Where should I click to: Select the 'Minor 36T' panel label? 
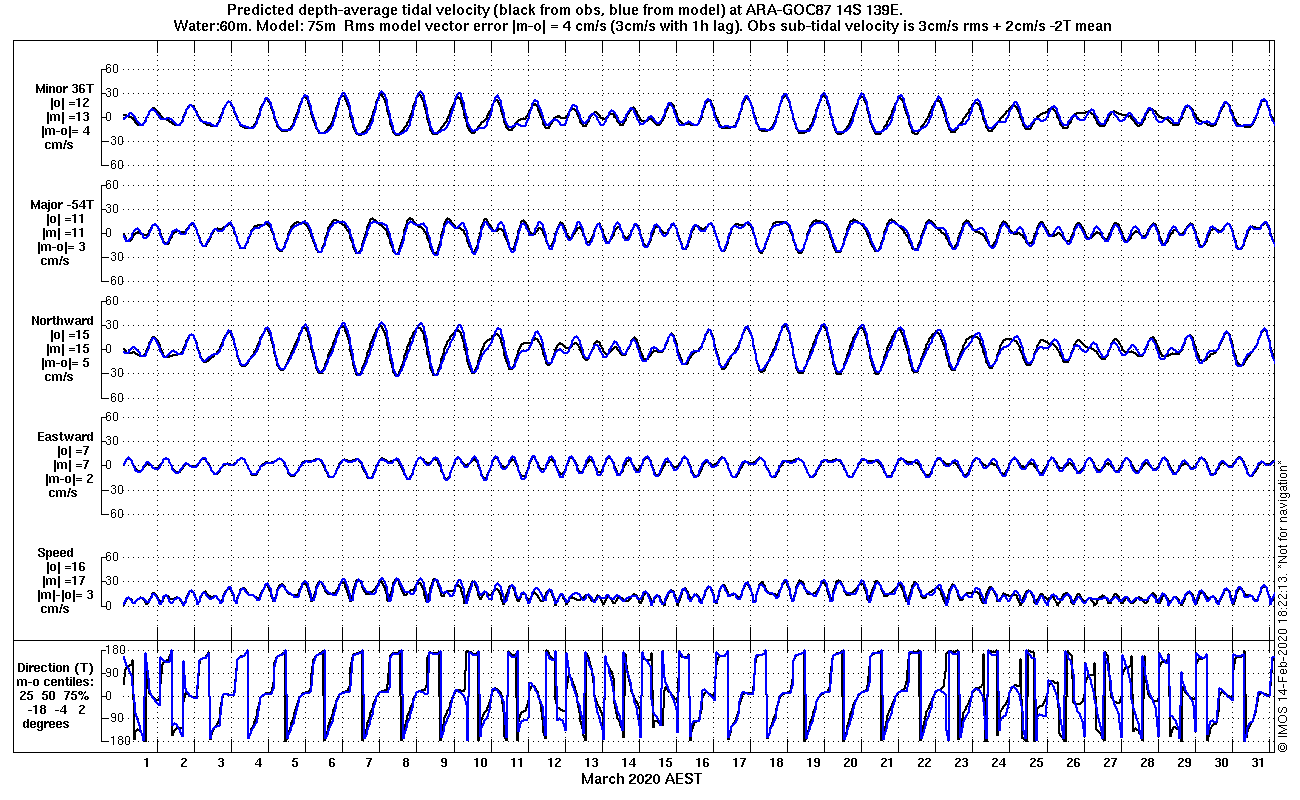coord(63,88)
